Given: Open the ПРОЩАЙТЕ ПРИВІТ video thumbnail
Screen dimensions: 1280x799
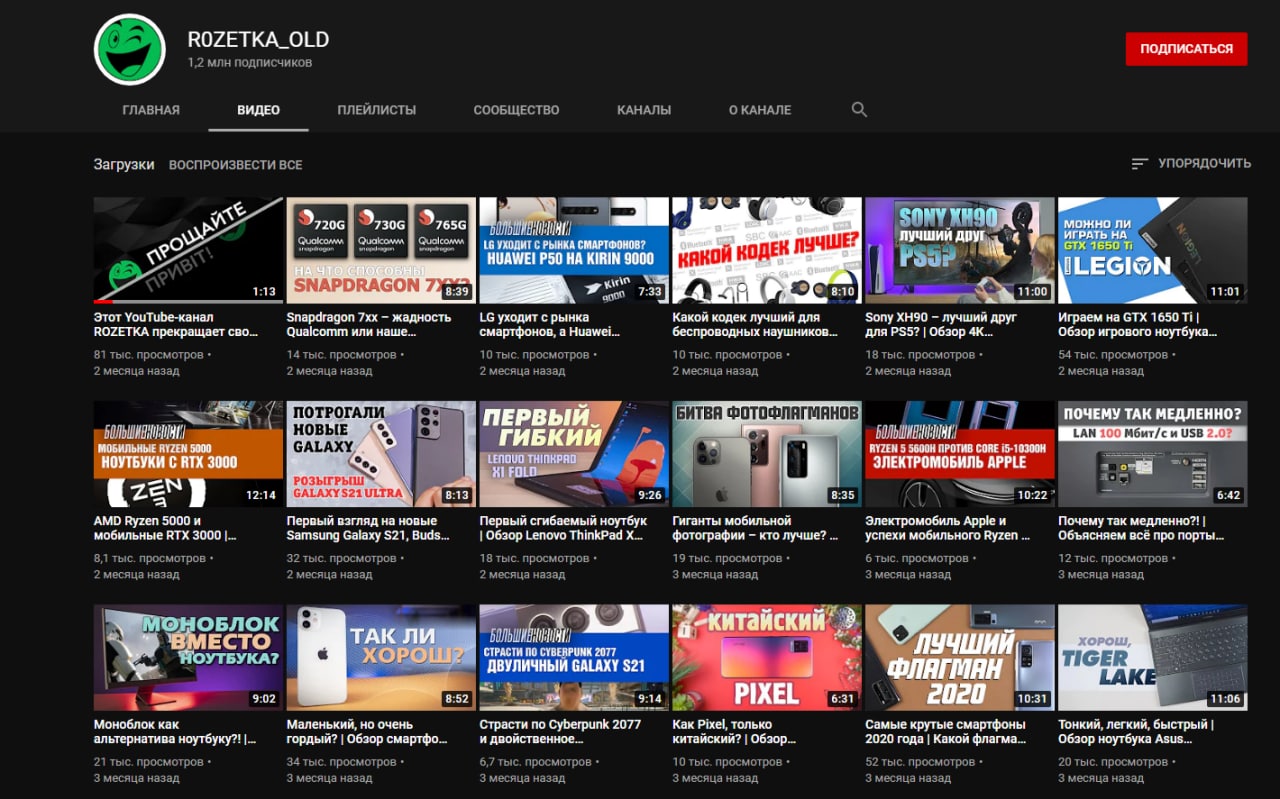Looking at the screenshot, I should pyautogui.click(x=188, y=250).
